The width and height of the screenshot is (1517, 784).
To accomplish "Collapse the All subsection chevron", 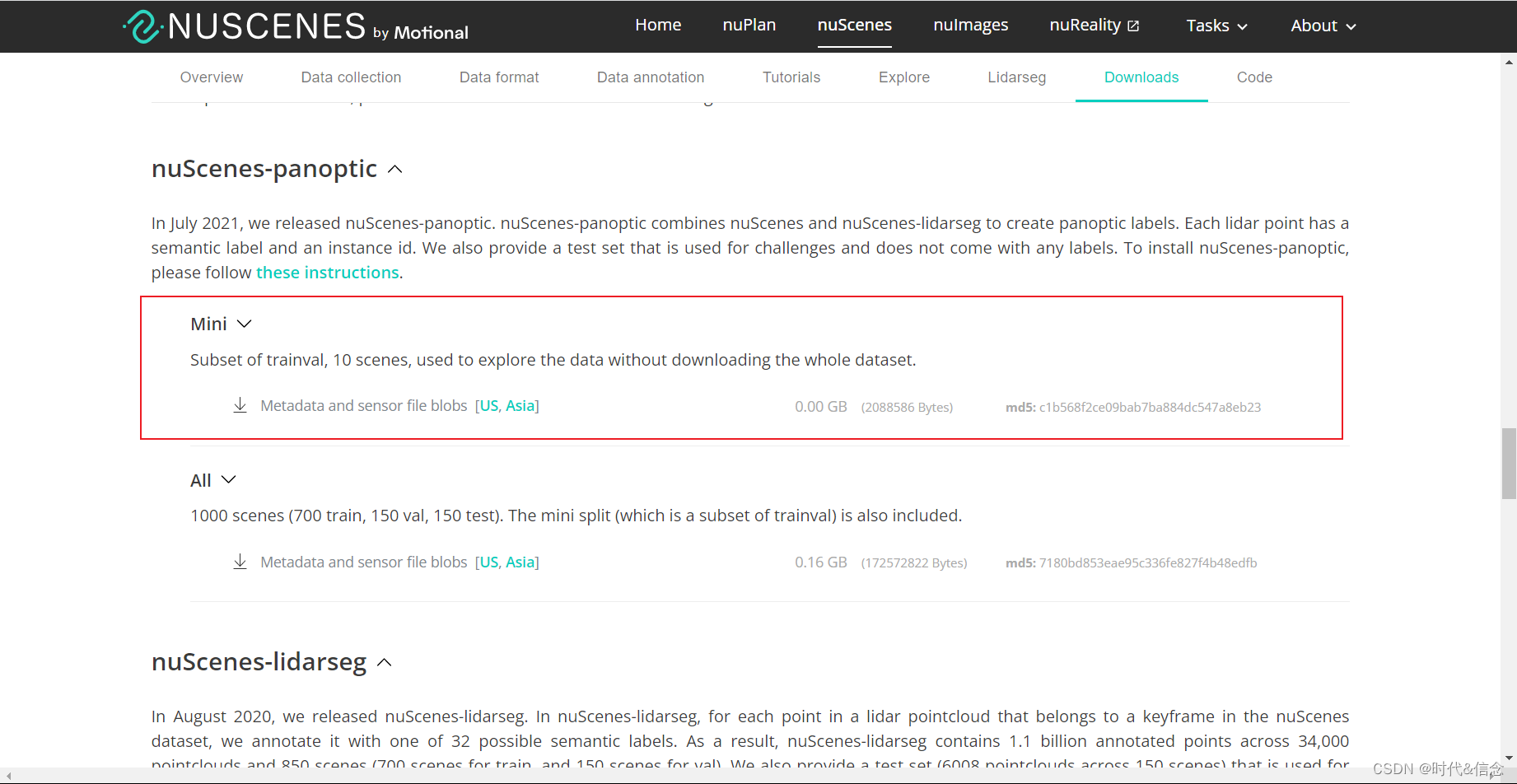I will coord(229,479).
